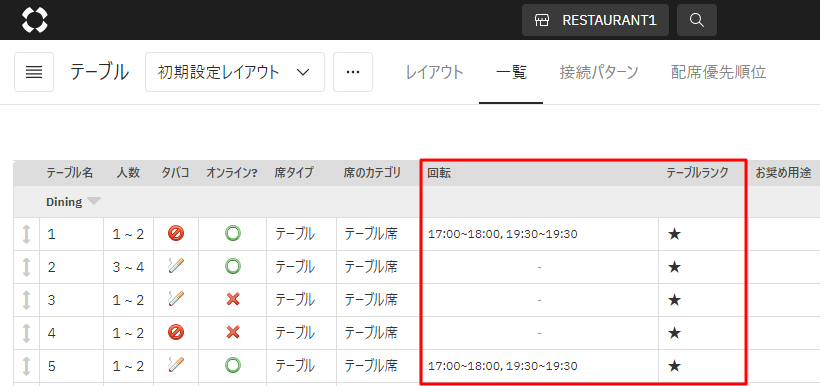Click no-smoking icon in table 4 row

pos(176,332)
